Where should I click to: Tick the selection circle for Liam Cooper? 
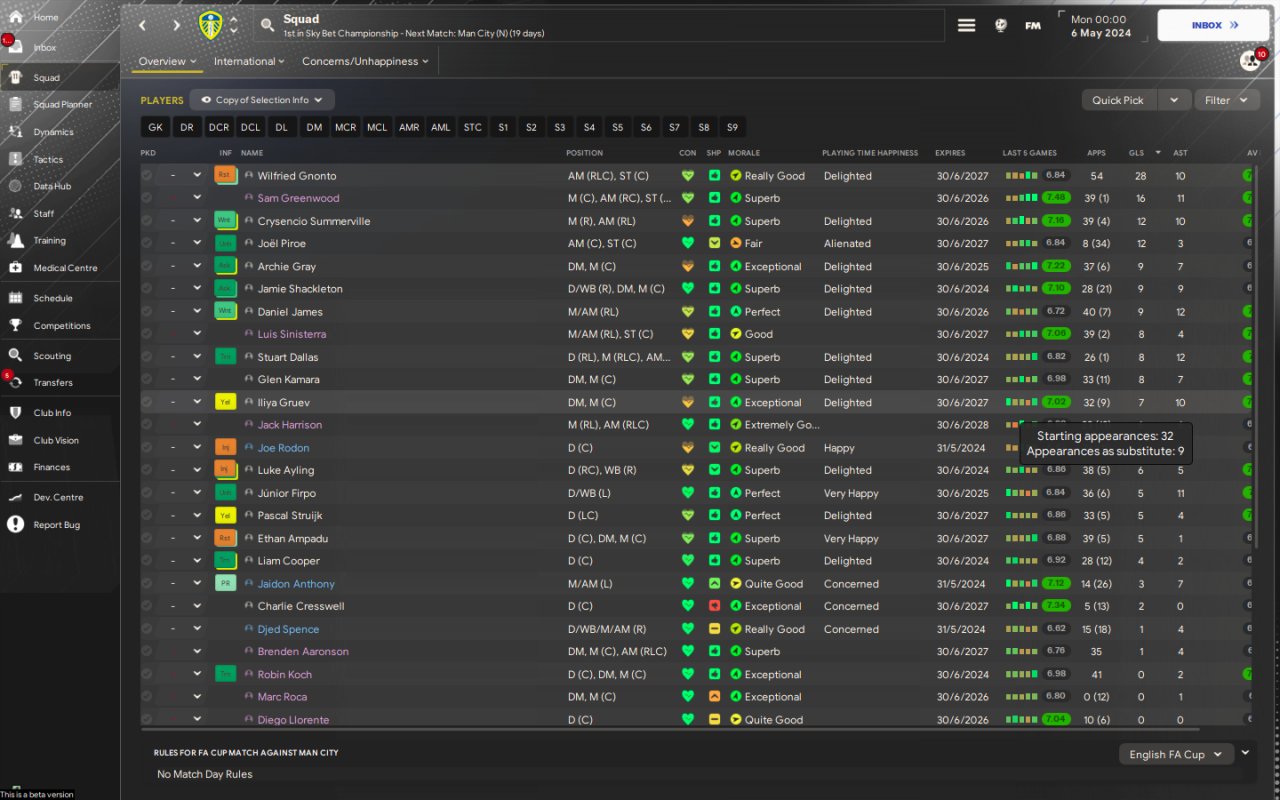point(147,560)
